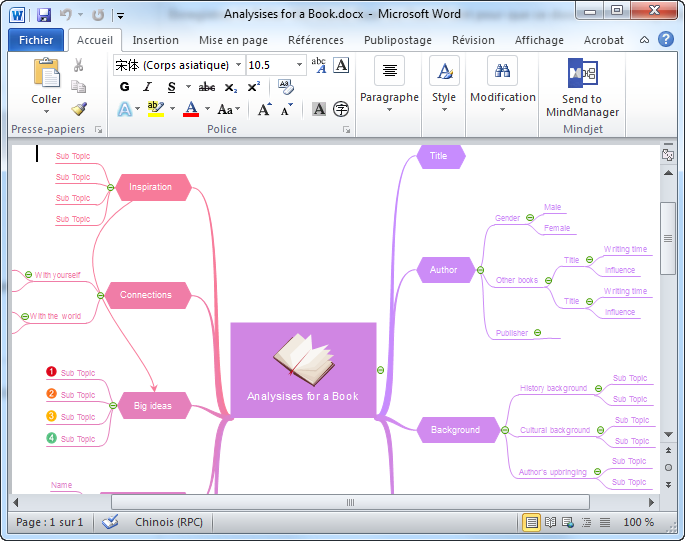Toggle subscript formatting
The image size is (685, 541).
point(231,87)
